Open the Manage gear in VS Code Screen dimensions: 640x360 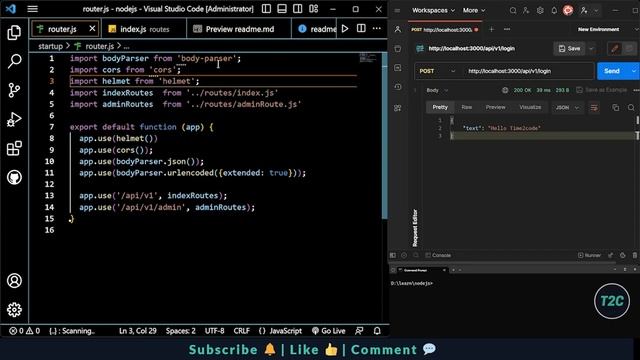coord(14,310)
